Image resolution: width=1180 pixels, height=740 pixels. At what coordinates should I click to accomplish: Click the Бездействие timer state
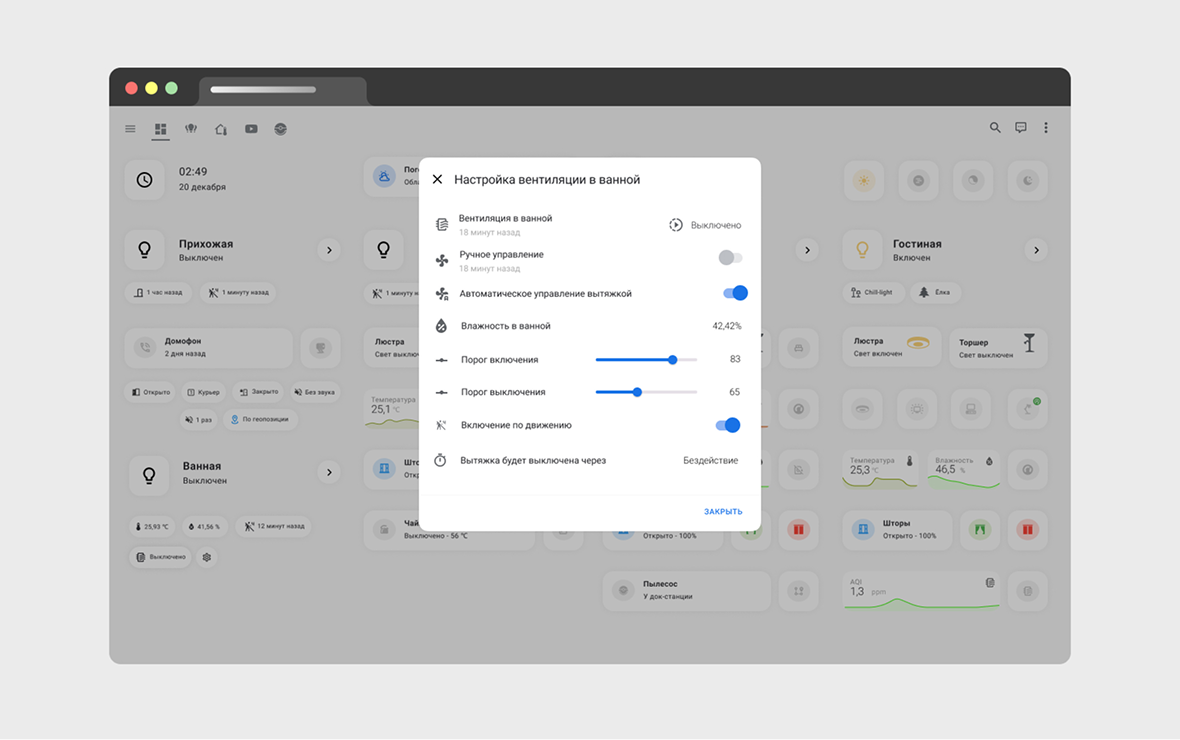(x=710, y=460)
